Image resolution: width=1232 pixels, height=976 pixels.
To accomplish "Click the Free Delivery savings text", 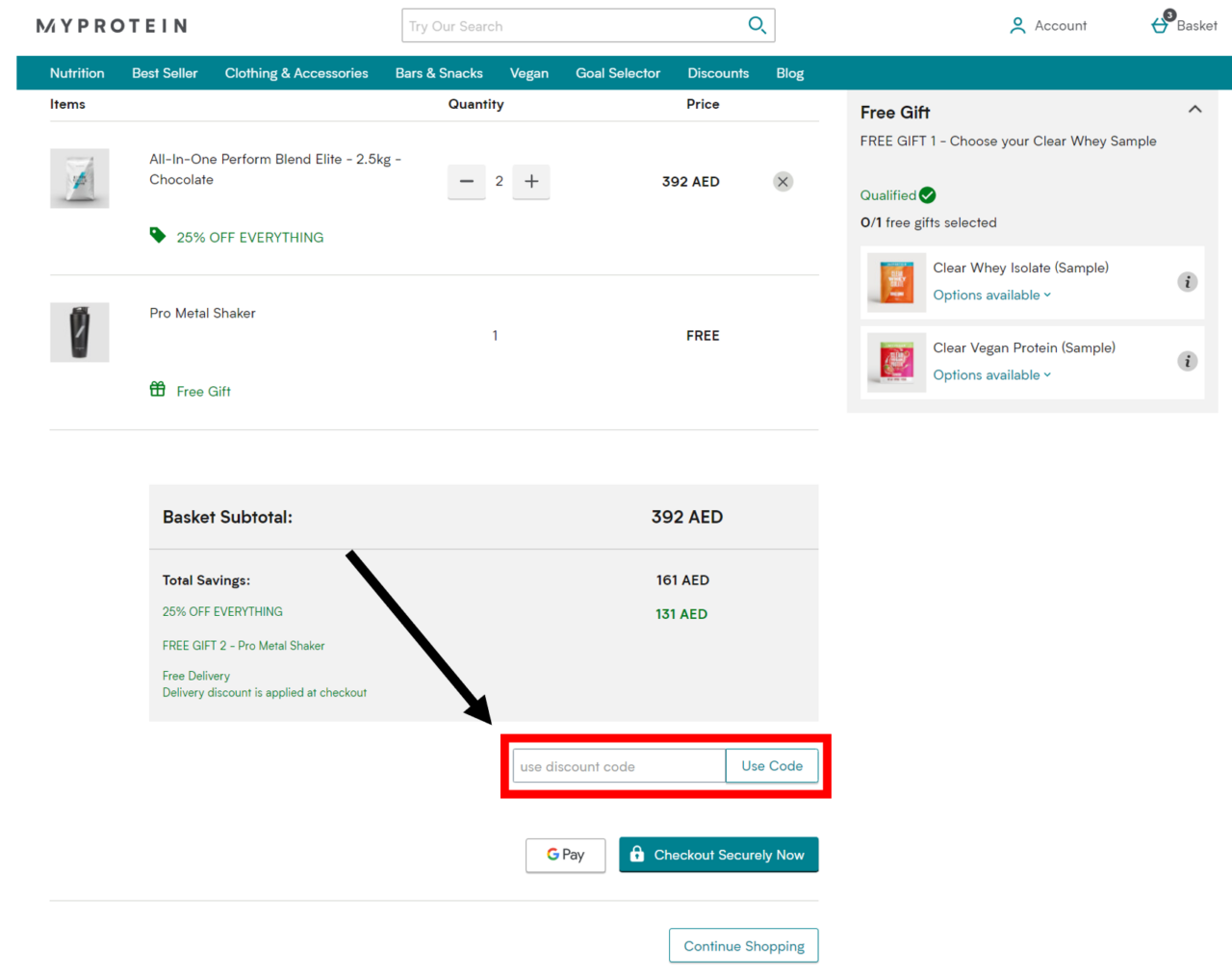I will pos(196,676).
